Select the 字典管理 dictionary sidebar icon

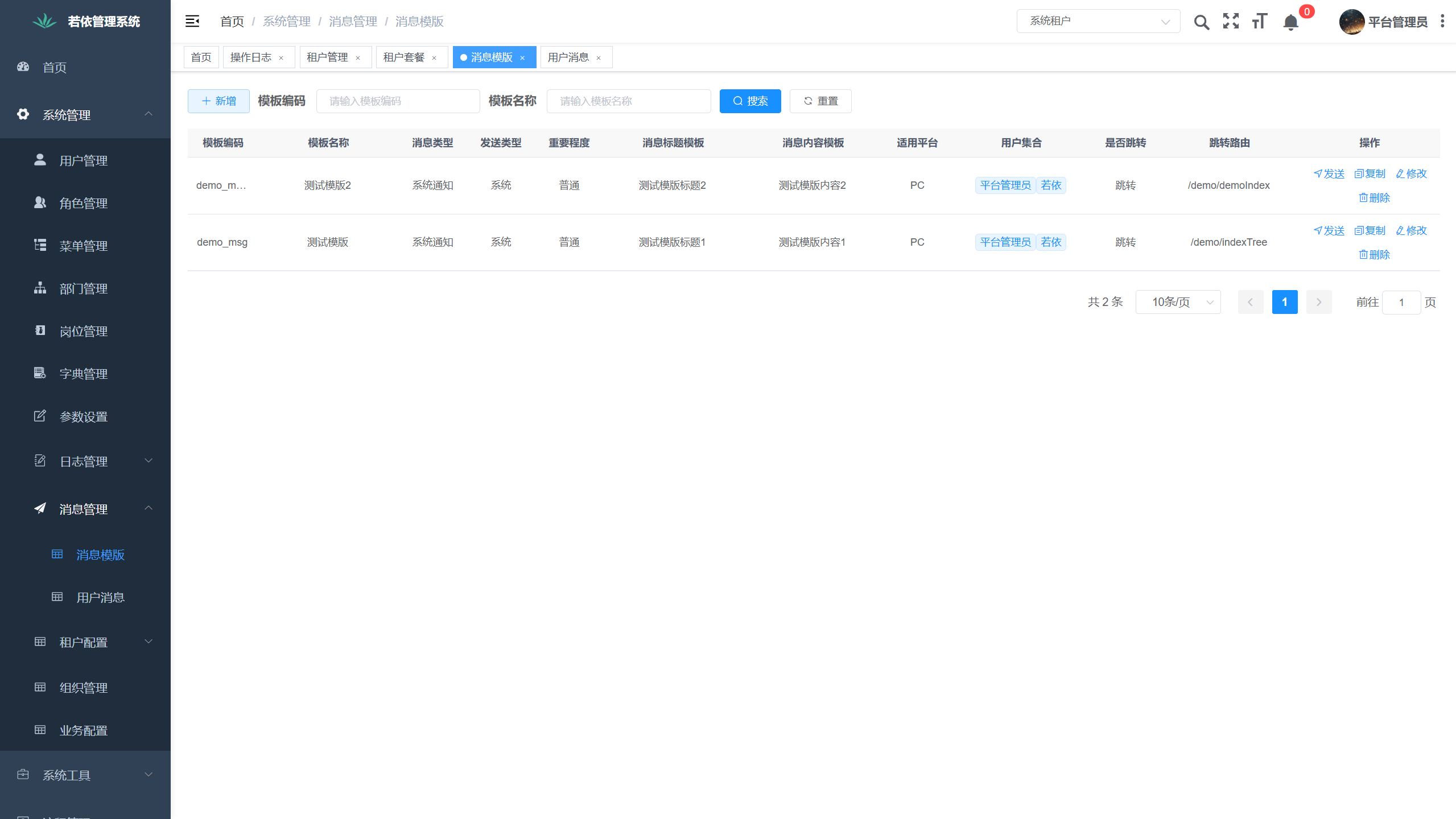pyautogui.click(x=39, y=373)
